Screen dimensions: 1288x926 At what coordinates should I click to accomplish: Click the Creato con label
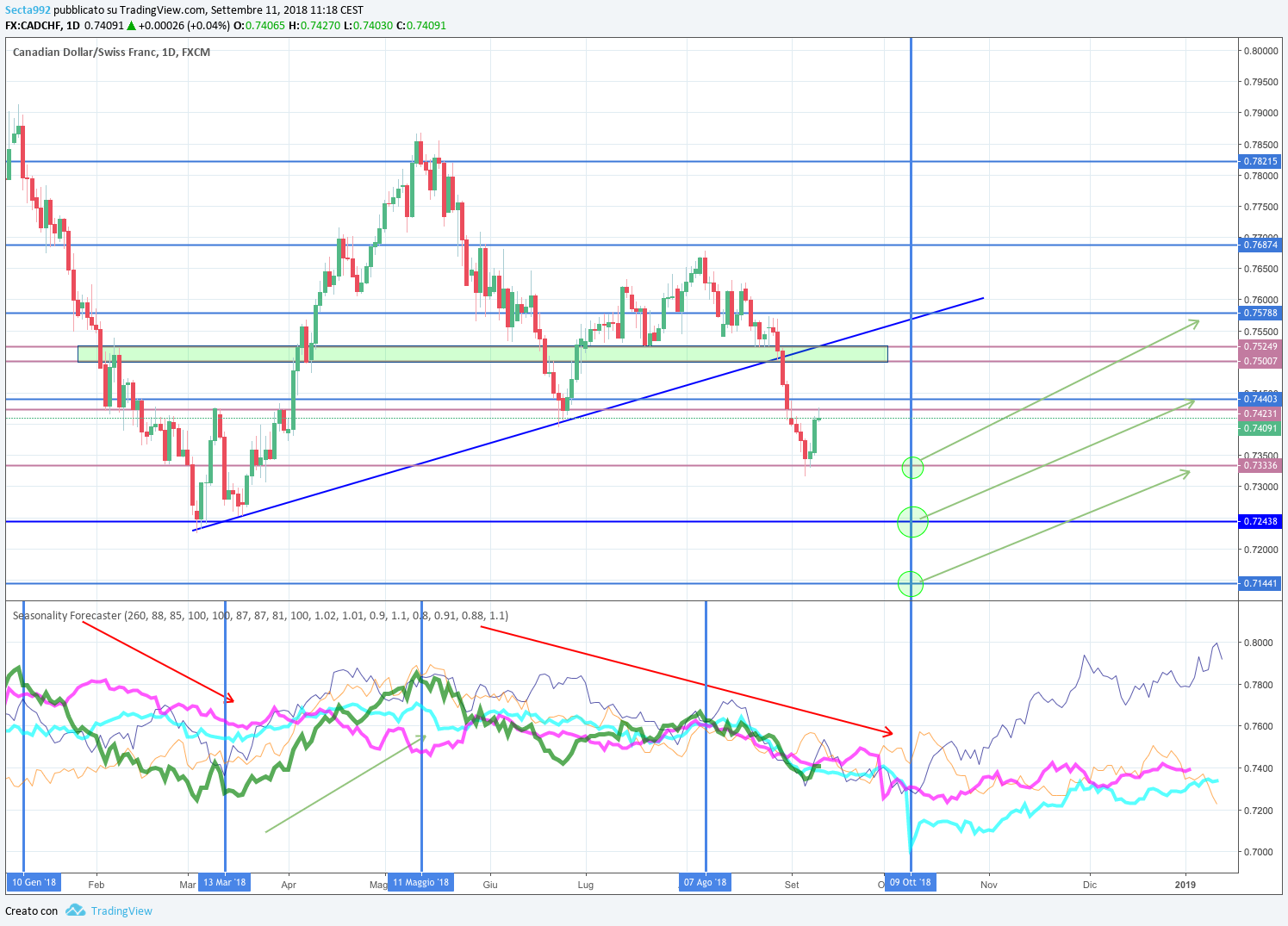click(x=32, y=910)
